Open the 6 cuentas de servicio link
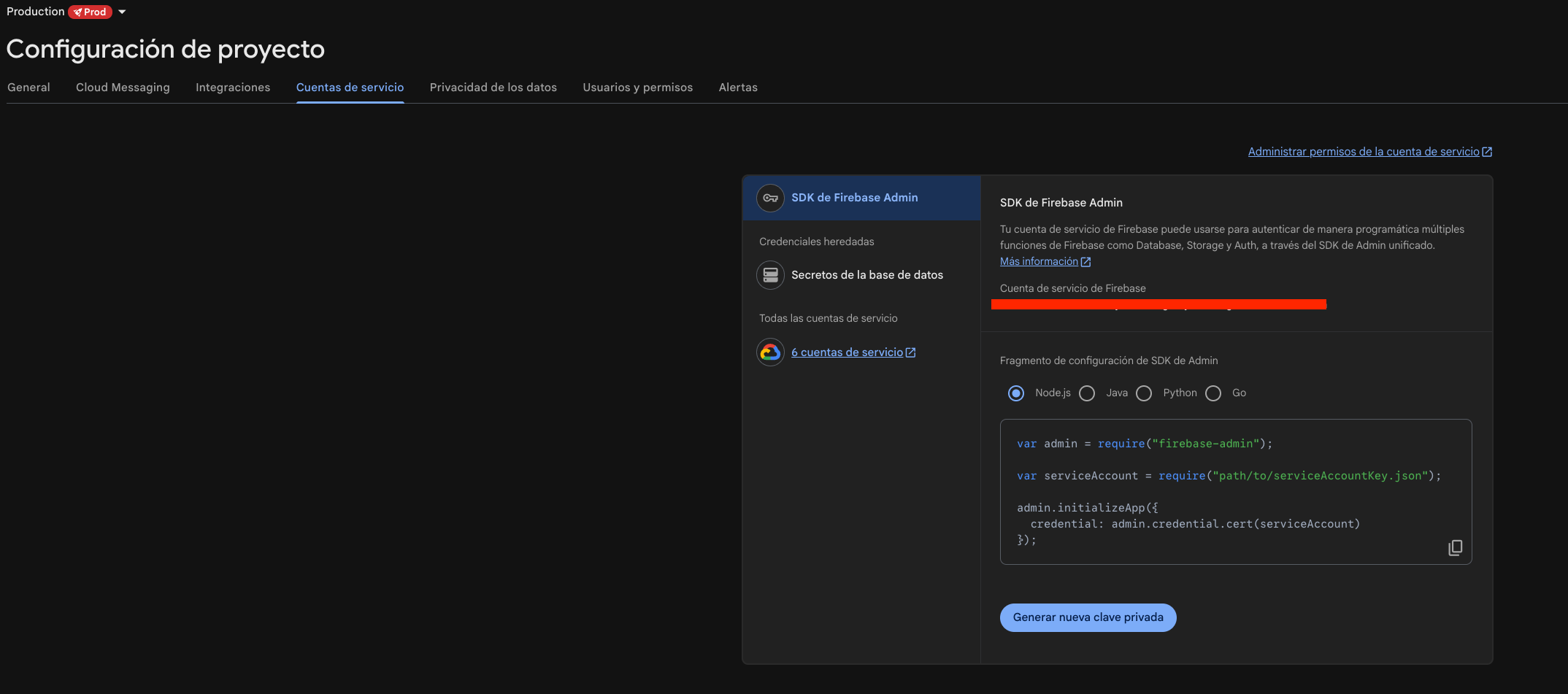 847,352
